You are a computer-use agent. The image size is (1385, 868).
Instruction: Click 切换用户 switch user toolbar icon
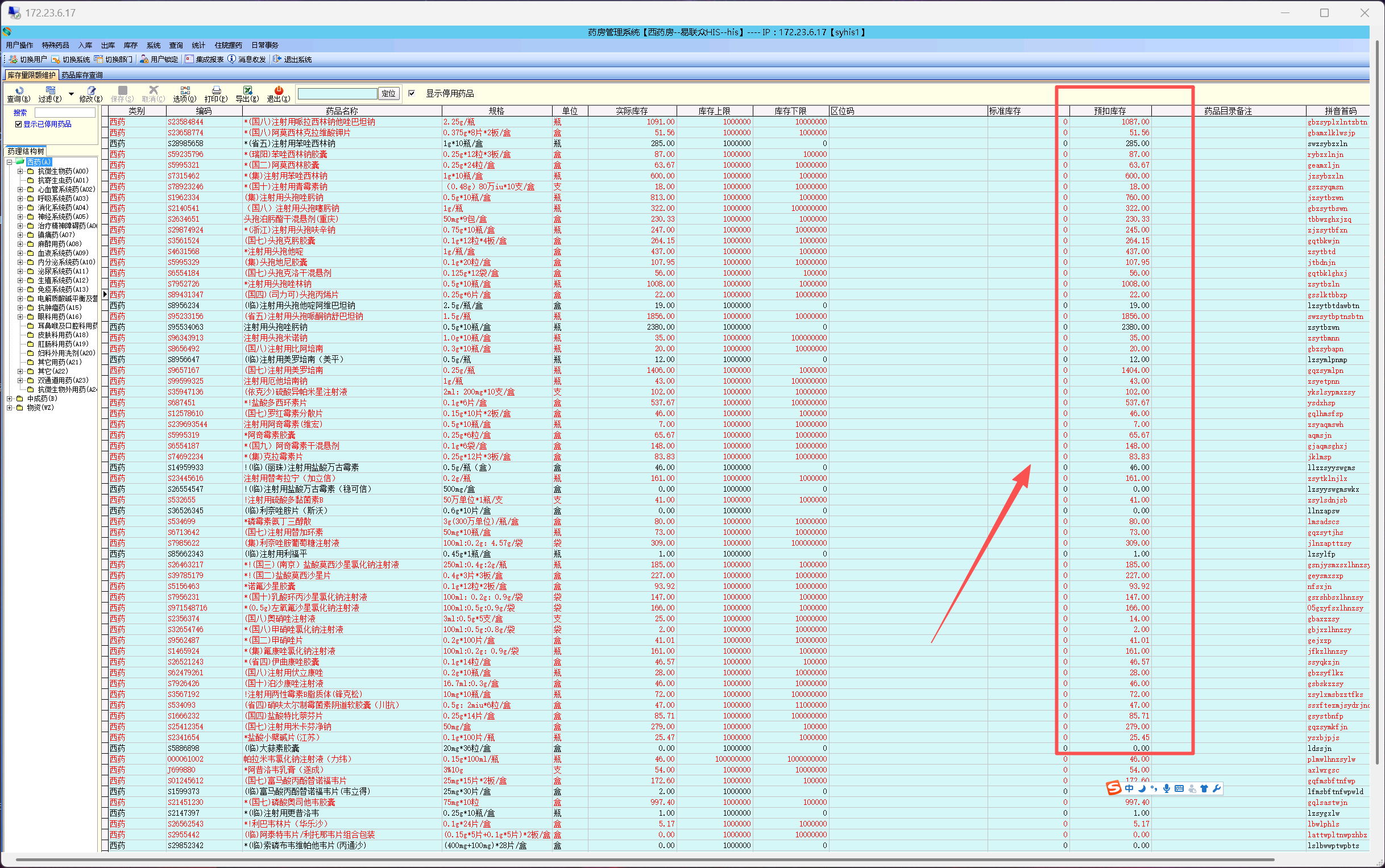point(13,59)
